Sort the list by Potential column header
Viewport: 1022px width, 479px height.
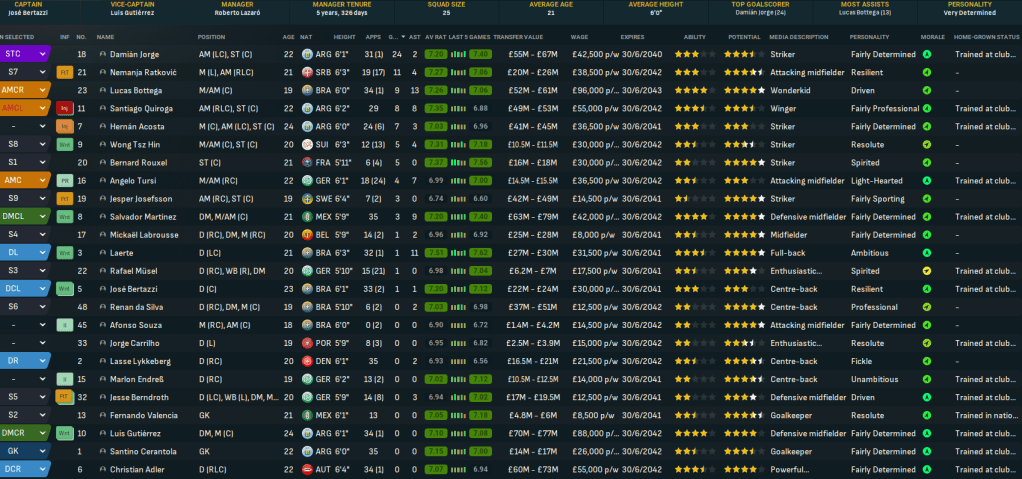740,36
